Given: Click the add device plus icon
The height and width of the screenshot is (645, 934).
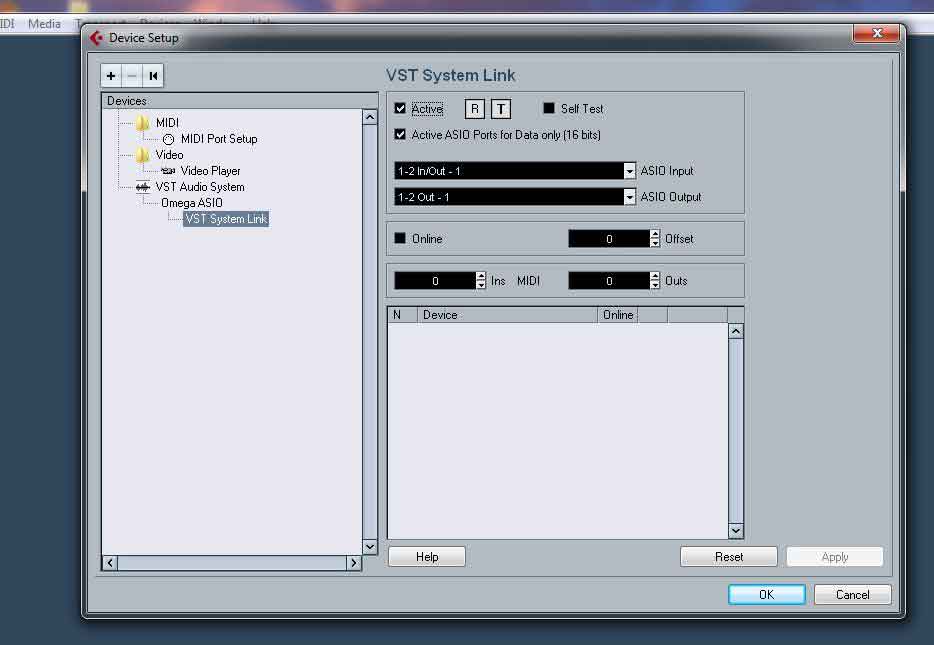Looking at the screenshot, I should 111,76.
